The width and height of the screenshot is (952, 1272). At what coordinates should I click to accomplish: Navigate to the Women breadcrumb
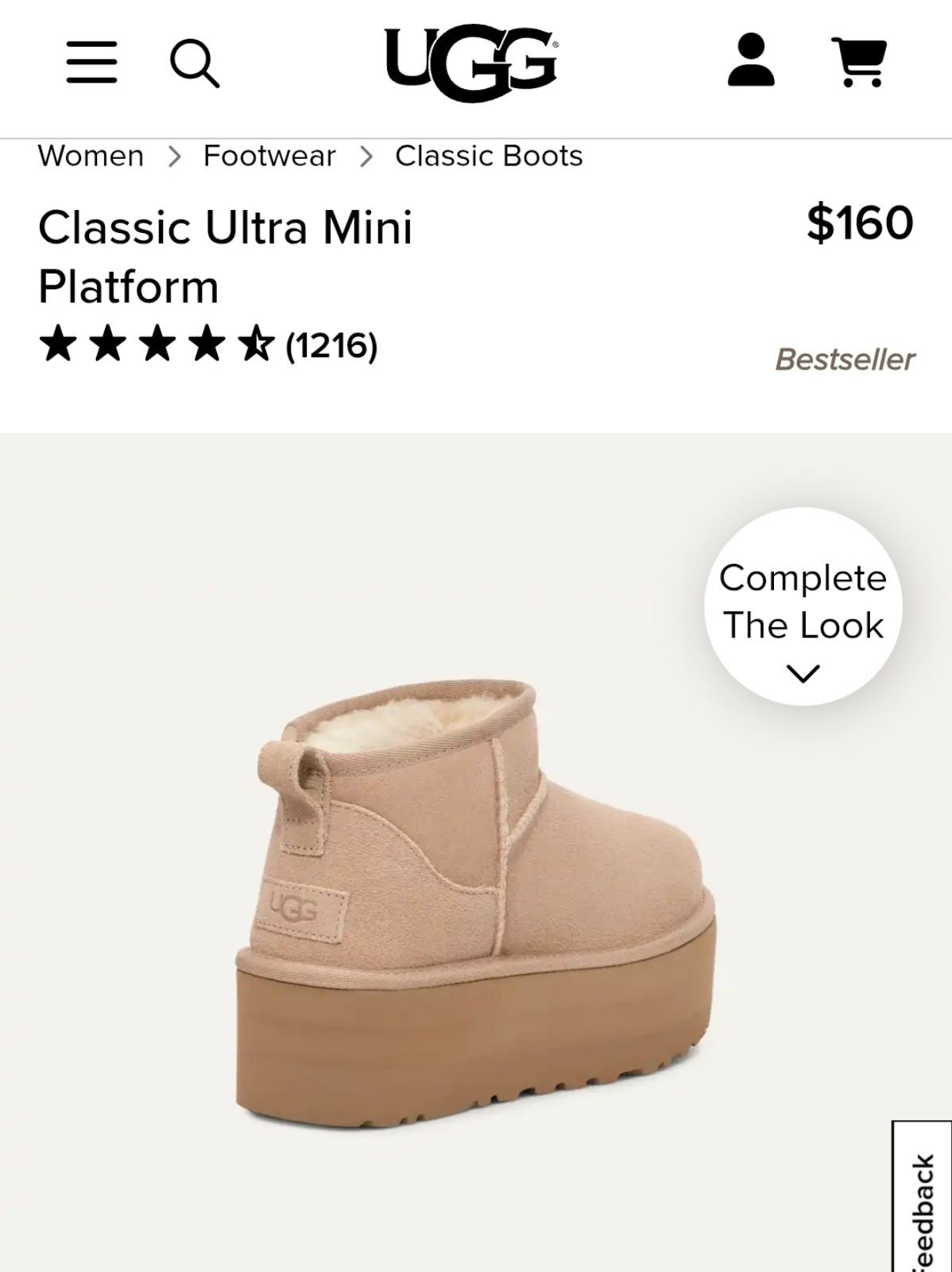pyautogui.click(x=91, y=156)
